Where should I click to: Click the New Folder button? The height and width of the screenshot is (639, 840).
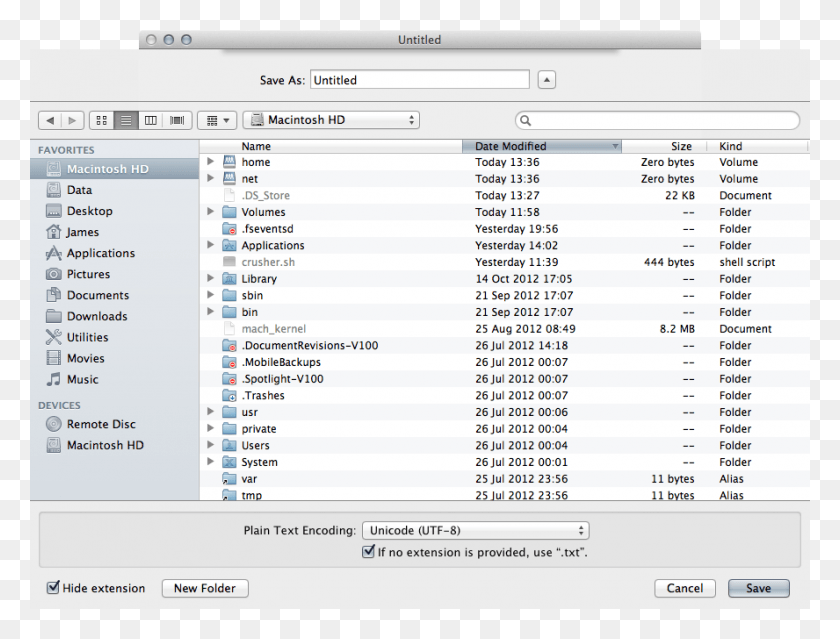pyautogui.click(x=205, y=588)
